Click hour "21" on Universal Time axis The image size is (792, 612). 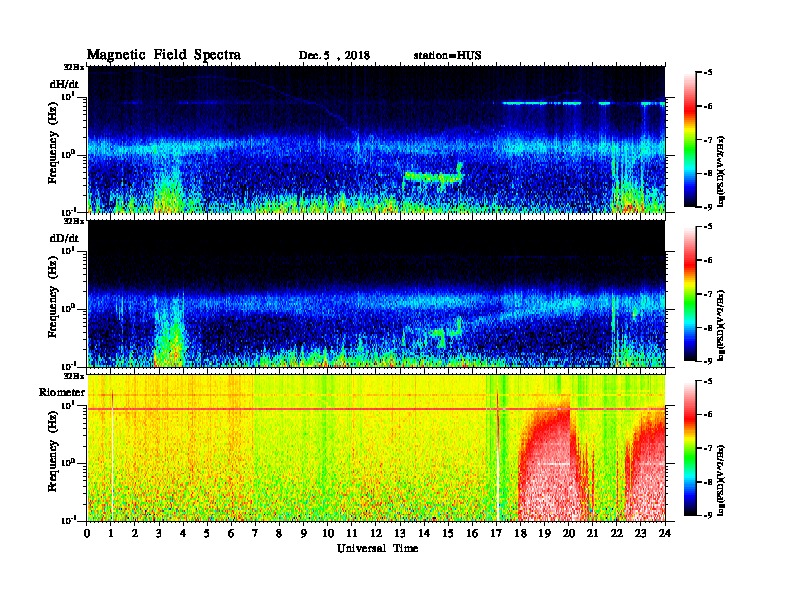592,534
